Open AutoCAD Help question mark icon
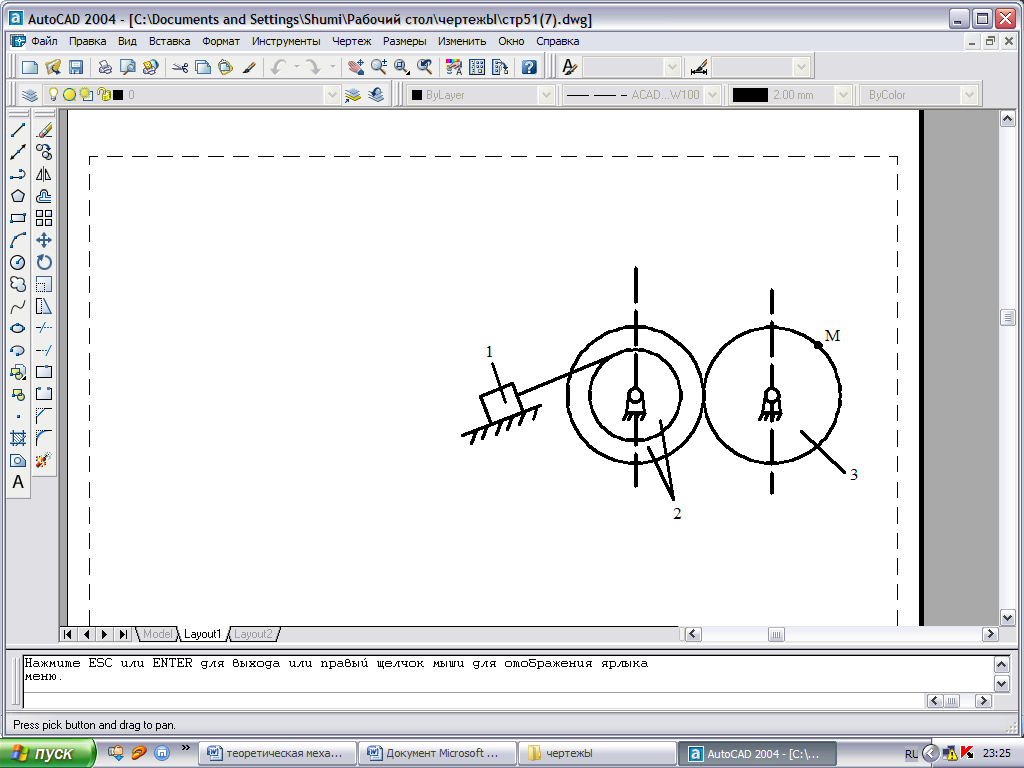Image resolution: width=1024 pixels, height=768 pixels. click(x=530, y=67)
